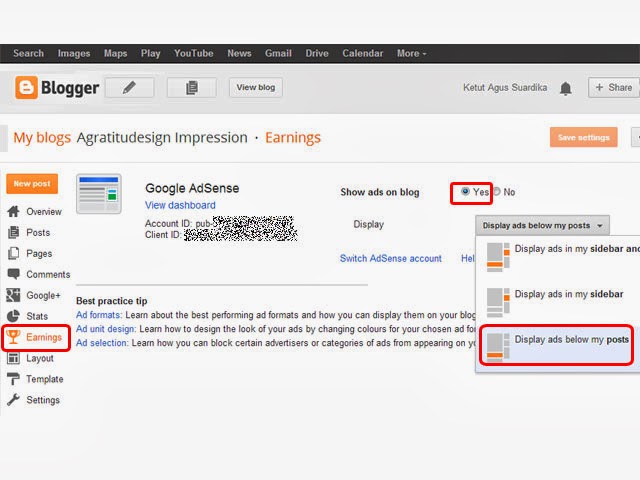This screenshot has width=640, height=480.
Task: Click the below-posts ad layout icon
Action: pyautogui.click(x=498, y=346)
